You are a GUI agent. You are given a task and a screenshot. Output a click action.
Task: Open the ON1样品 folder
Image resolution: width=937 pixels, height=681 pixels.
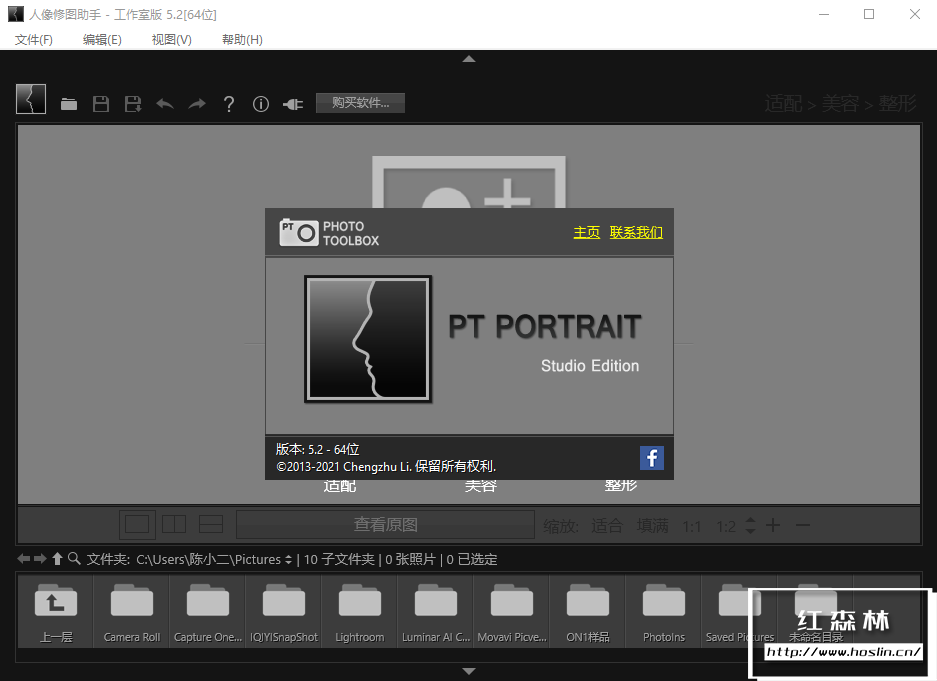pyautogui.click(x=587, y=612)
